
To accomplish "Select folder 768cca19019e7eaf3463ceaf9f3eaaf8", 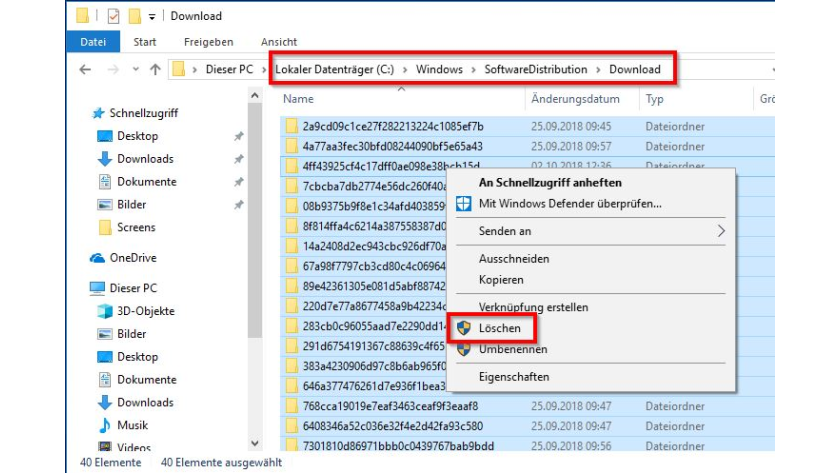I will pos(390,406).
